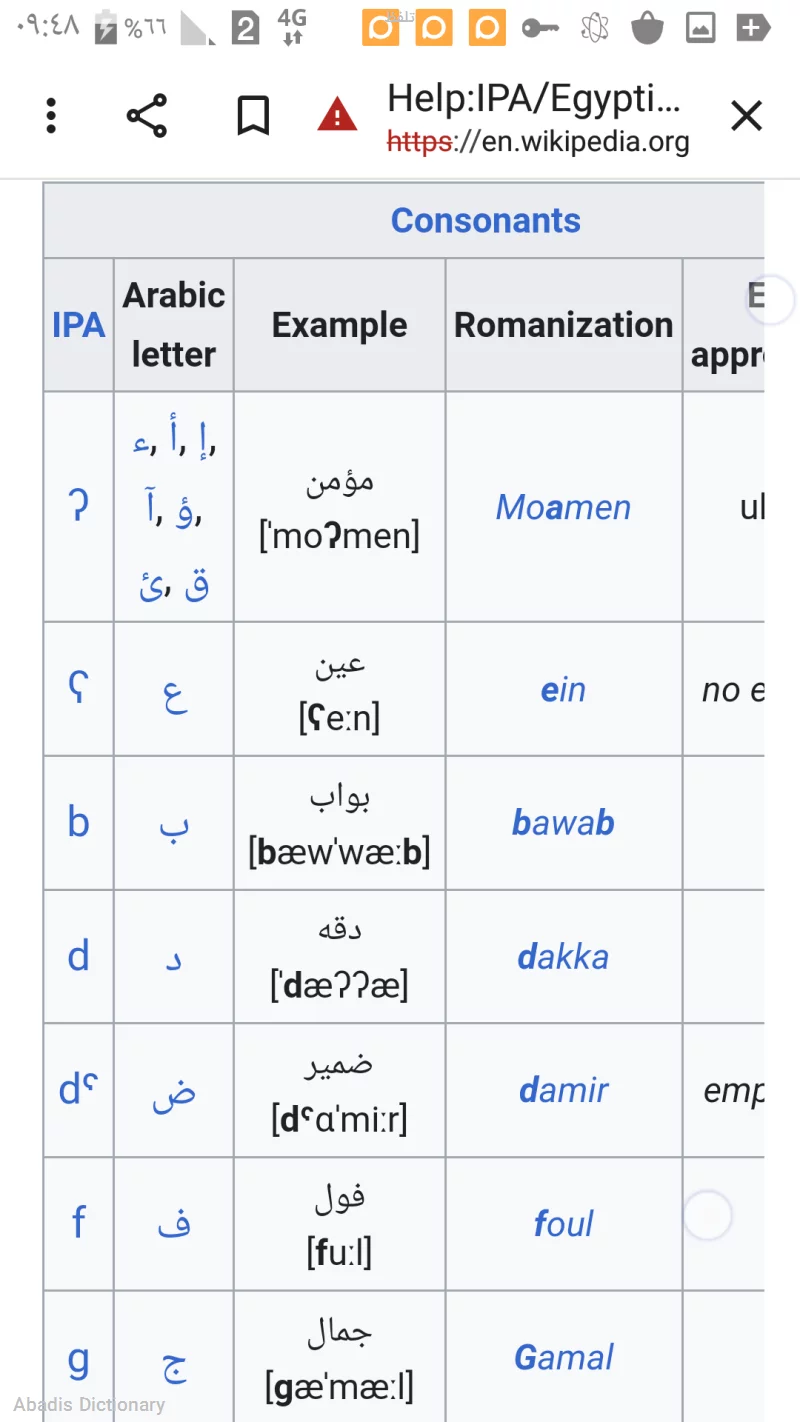This screenshot has height=1422, width=800.
Task: Follow the bawab romanization link
Action: click(x=563, y=822)
